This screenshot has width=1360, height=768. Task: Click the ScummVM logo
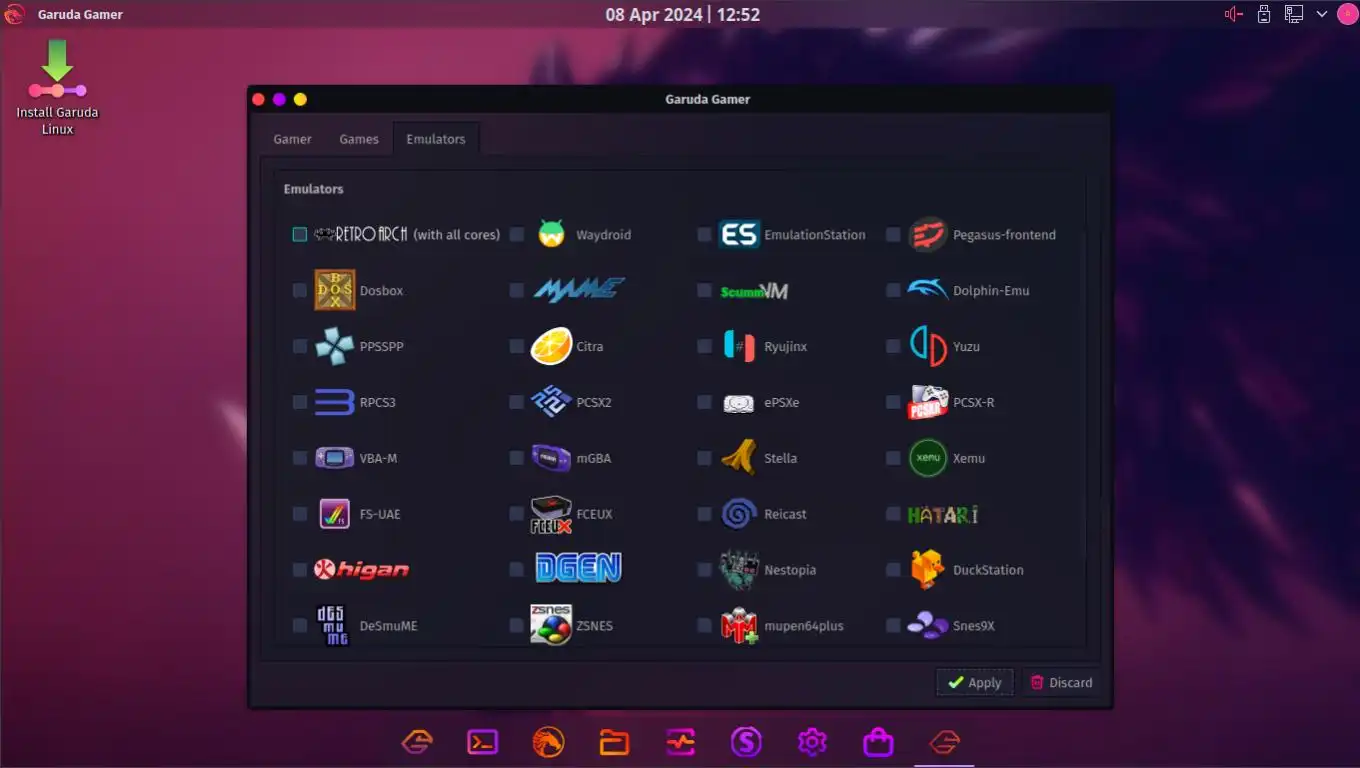755,291
